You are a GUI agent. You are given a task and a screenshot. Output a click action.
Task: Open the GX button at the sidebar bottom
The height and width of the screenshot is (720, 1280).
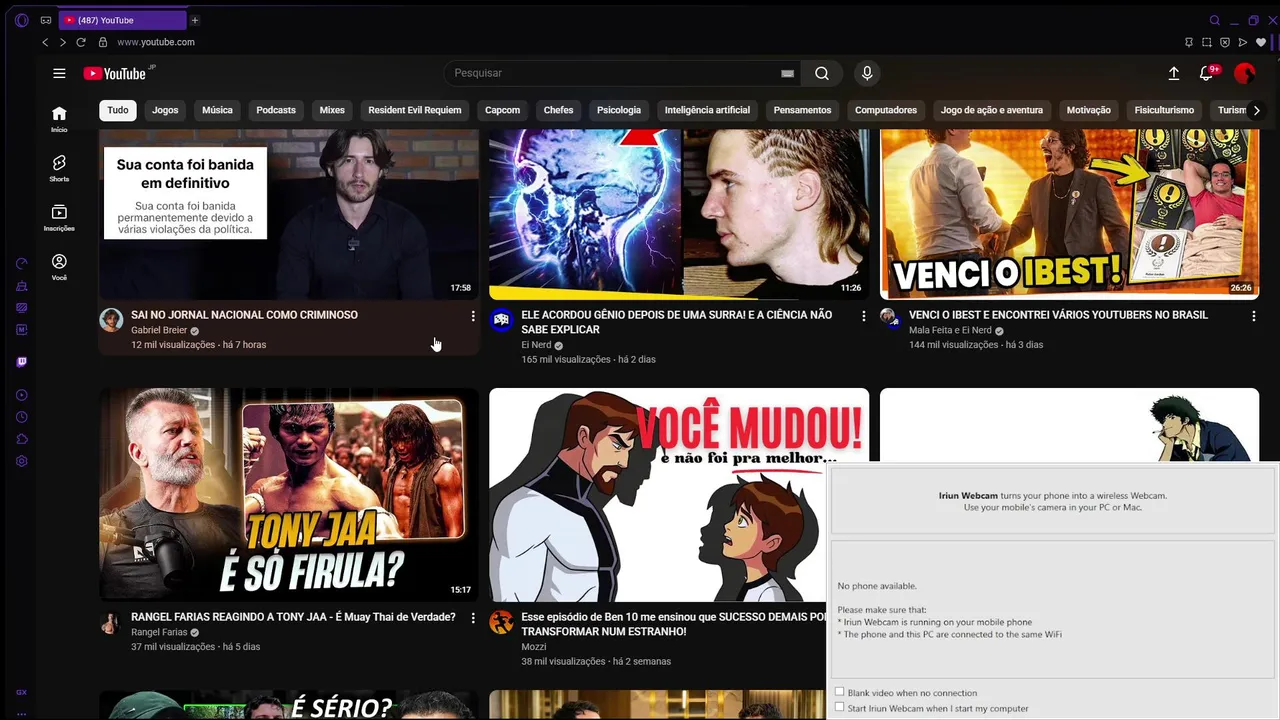coord(22,692)
